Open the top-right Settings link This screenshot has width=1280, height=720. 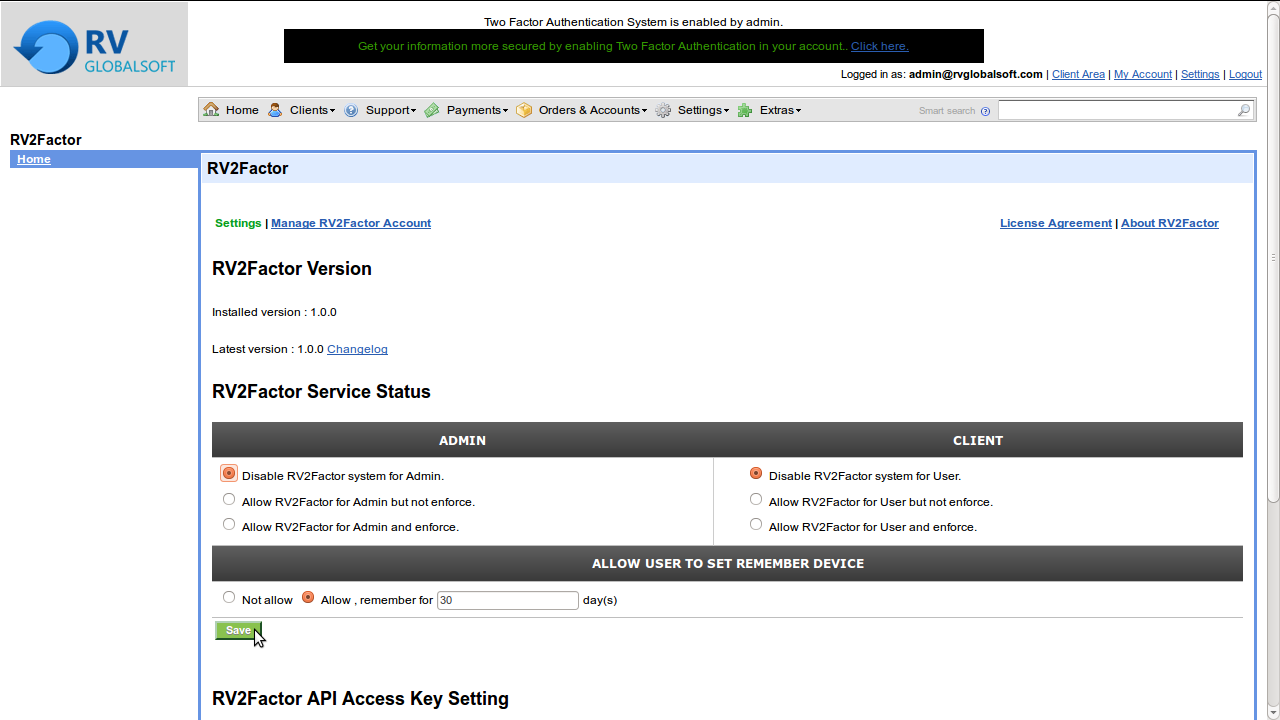(1200, 74)
